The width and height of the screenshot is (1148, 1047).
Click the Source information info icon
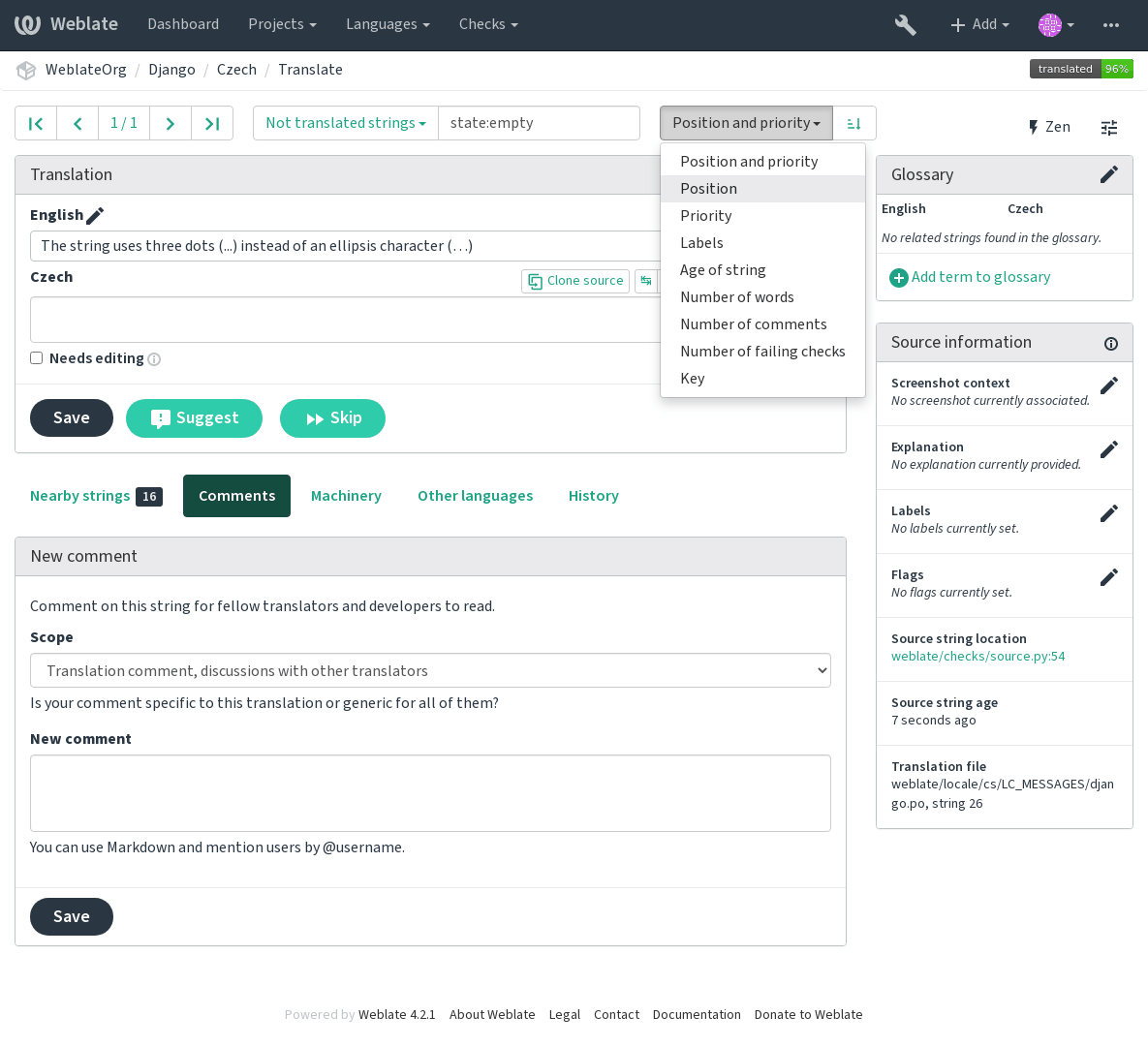[x=1110, y=344]
